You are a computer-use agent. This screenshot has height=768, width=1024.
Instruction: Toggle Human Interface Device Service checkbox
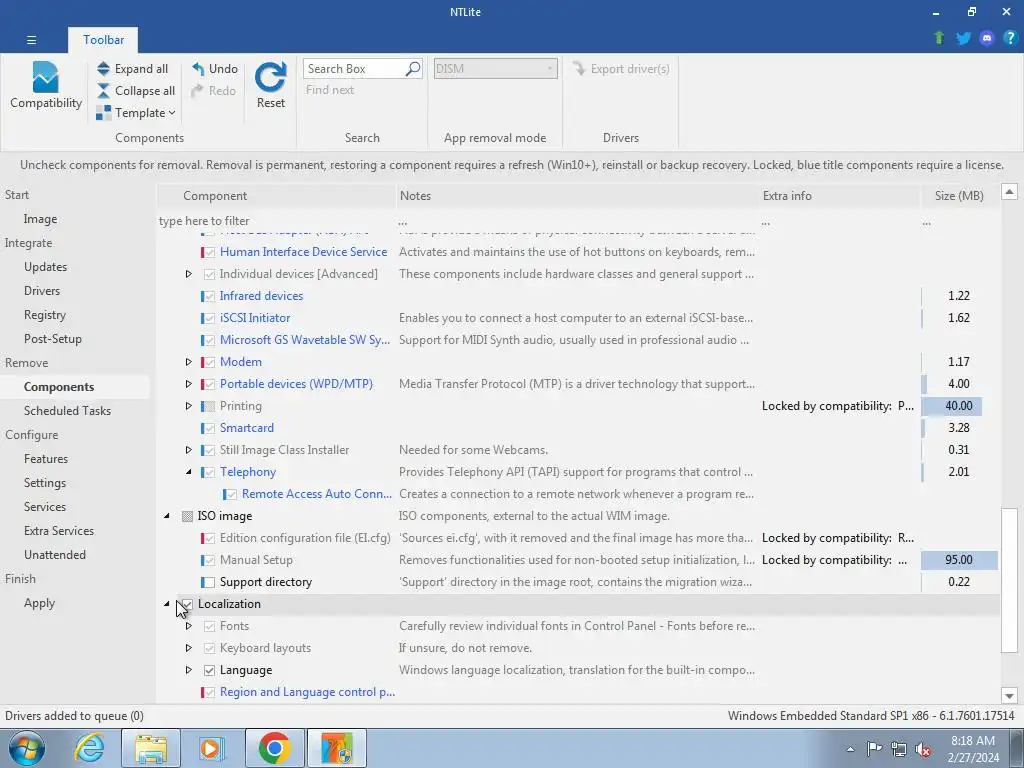pos(209,252)
